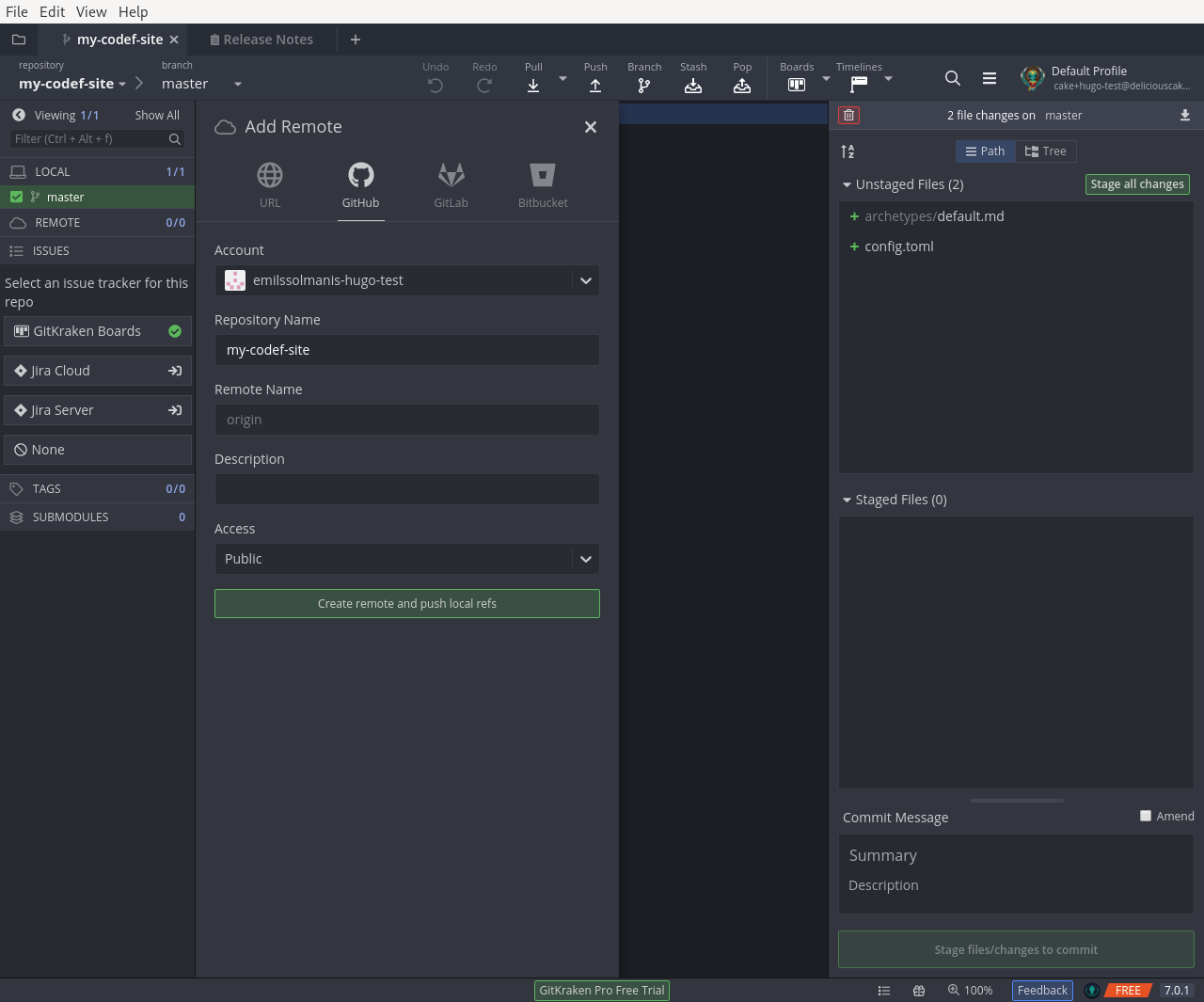The height and width of the screenshot is (1002, 1204).
Task: Click the remote Description field
Action: (406, 489)
